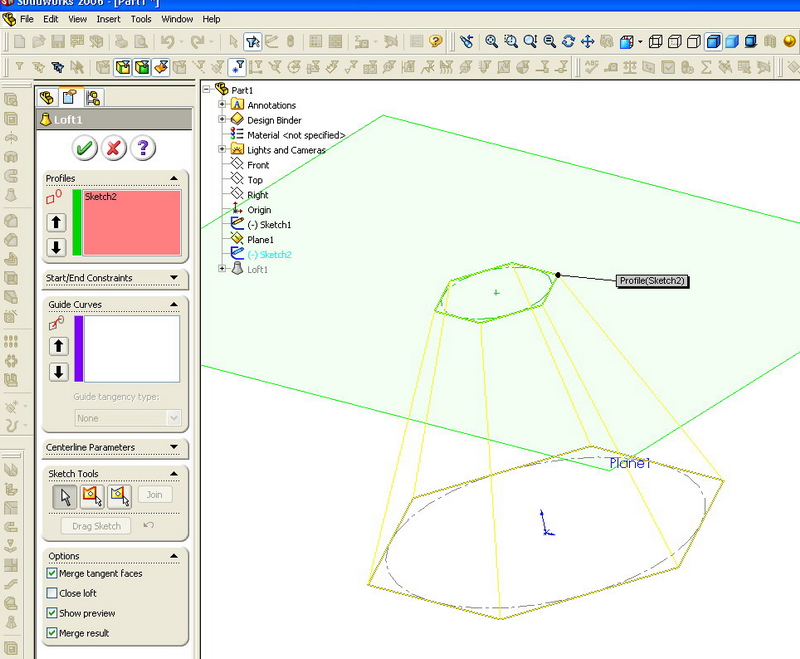Viewport: 800px width, 659px height.
Task: Cancel the loft with red X
Action: click(x=114, y=149)
